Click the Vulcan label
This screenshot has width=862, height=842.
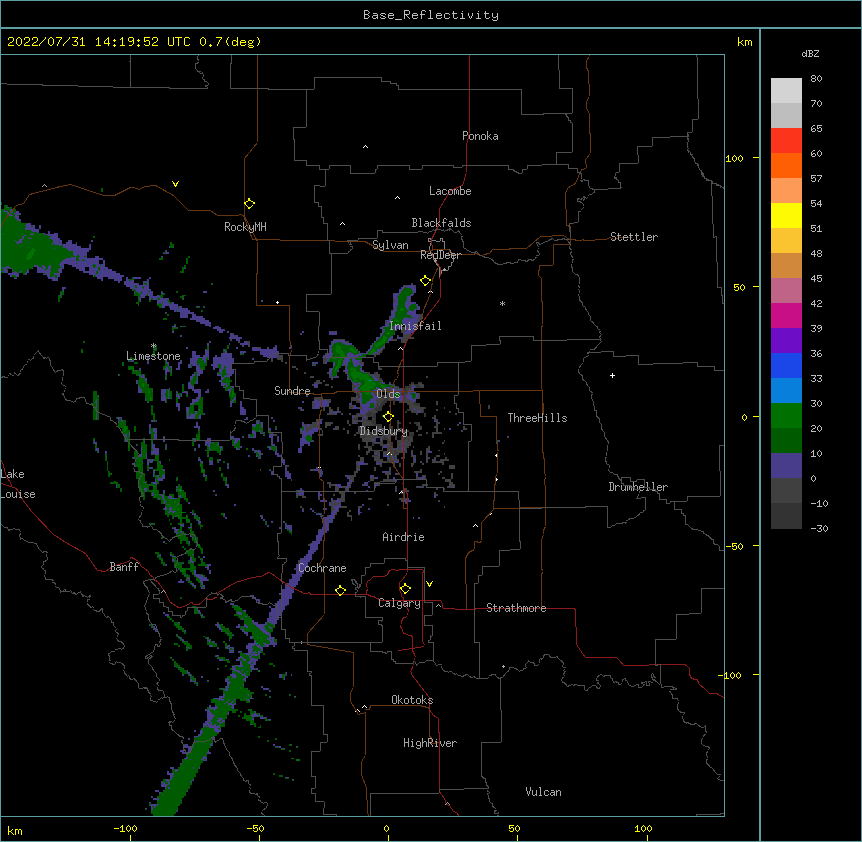point(543,792)
